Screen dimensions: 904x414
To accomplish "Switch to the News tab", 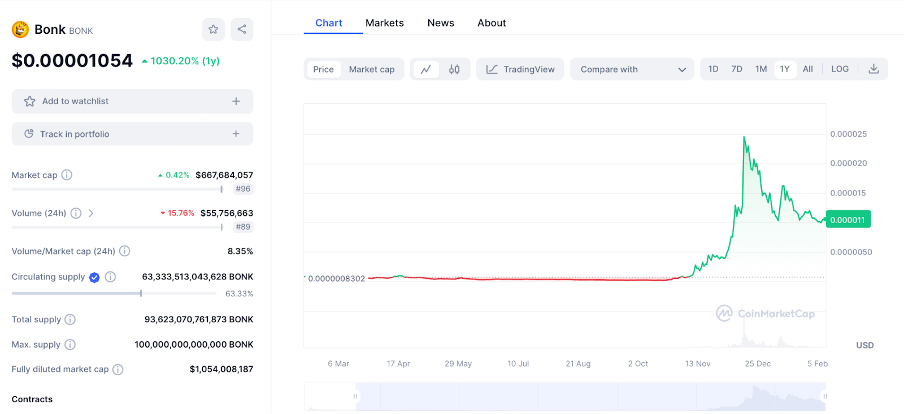I will (440, 22).
